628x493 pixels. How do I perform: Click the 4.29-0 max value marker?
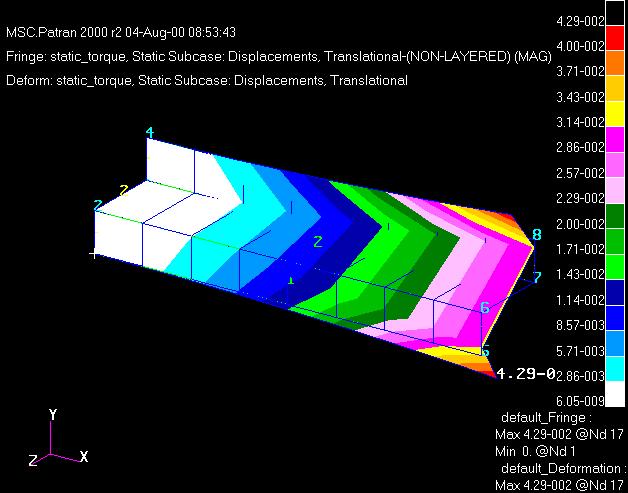[x=525, y=374]
